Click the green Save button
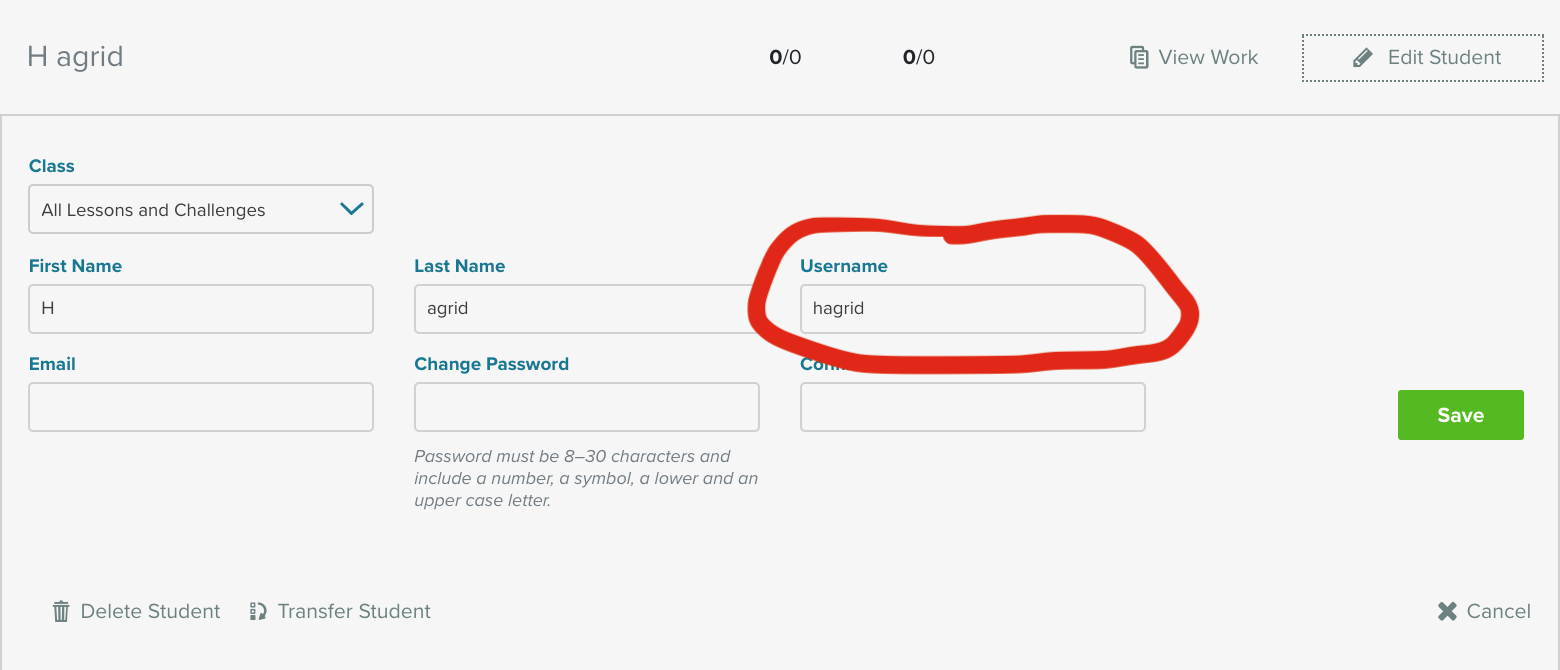1560x670 pixels. tap(1460, 414)
